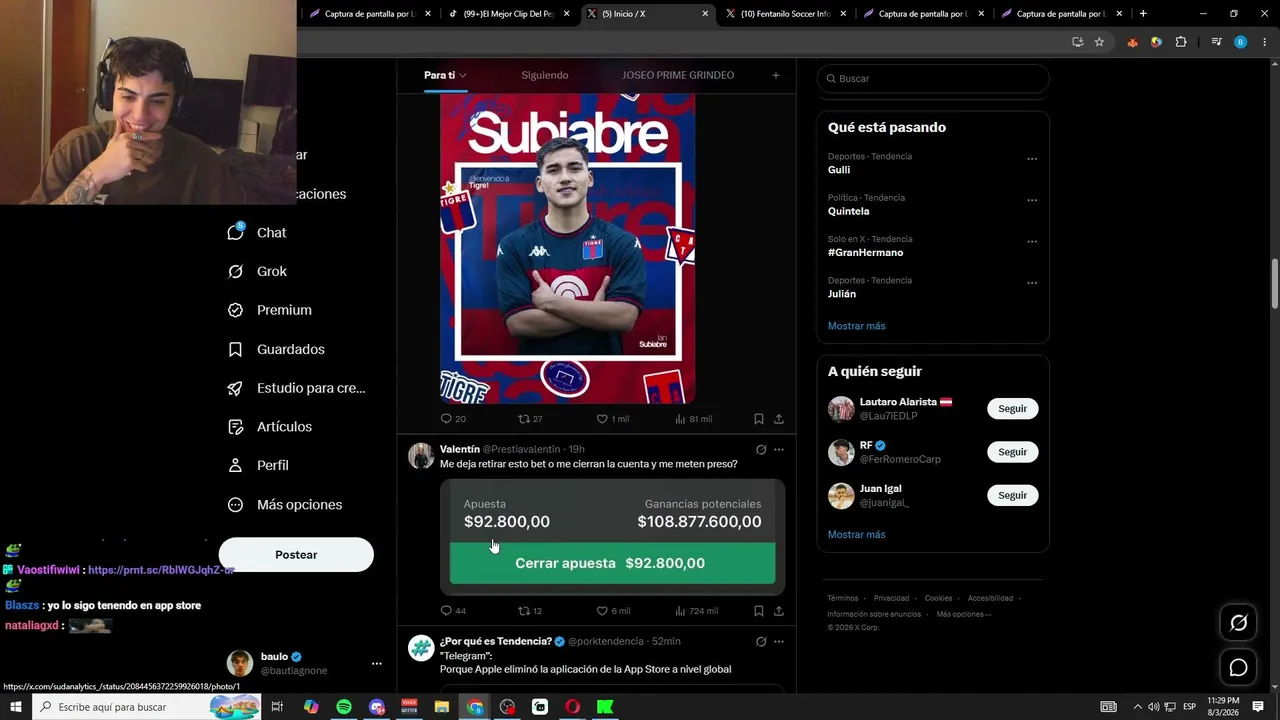
Task: Bookmark Valentín's bet post
Action: (x=759, y=611)
